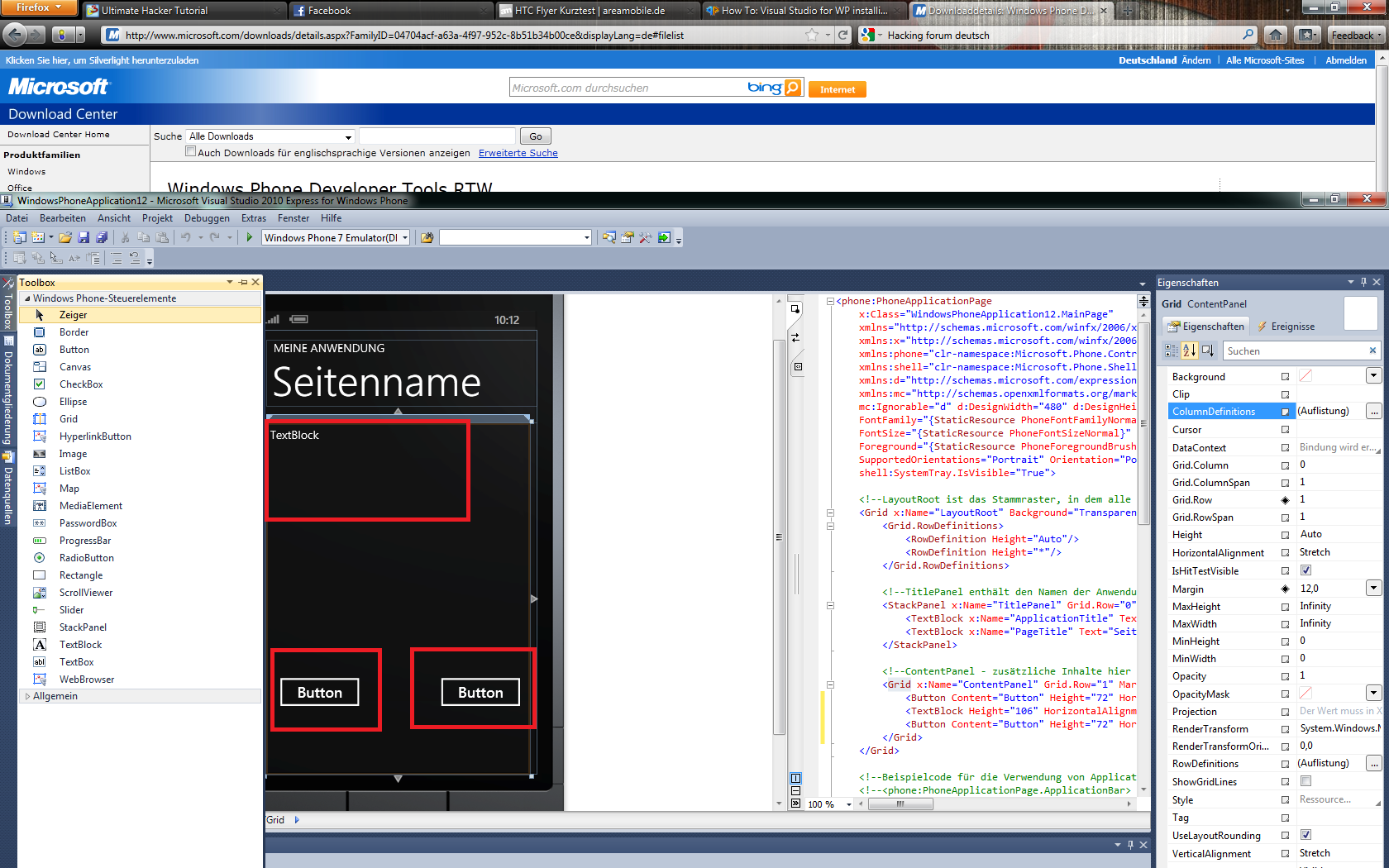
Task: Edit ColumnDefinitions with the ellipsis button
Action: (1373, 411)
